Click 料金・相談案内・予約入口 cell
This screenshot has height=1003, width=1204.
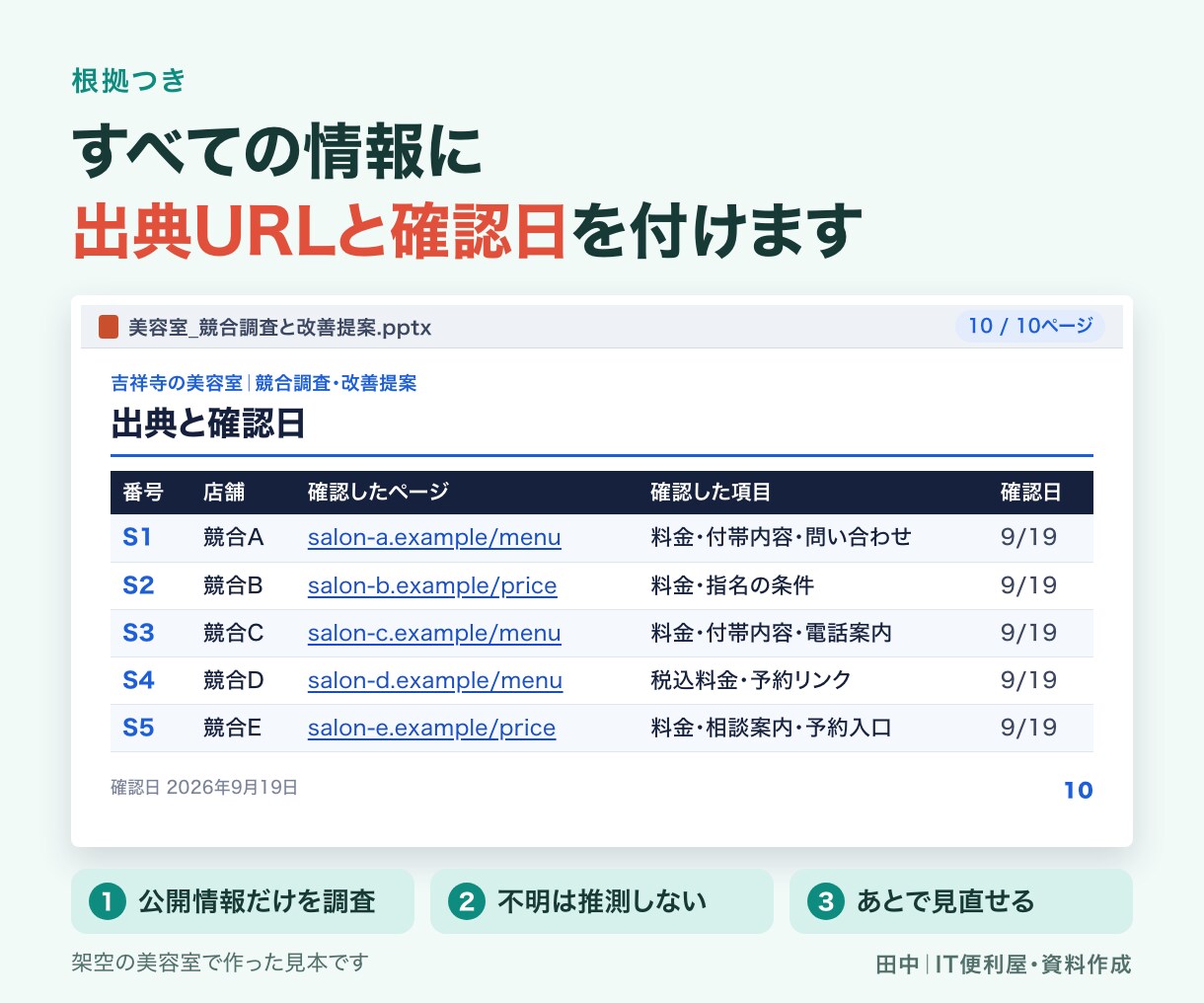[771, 728]
